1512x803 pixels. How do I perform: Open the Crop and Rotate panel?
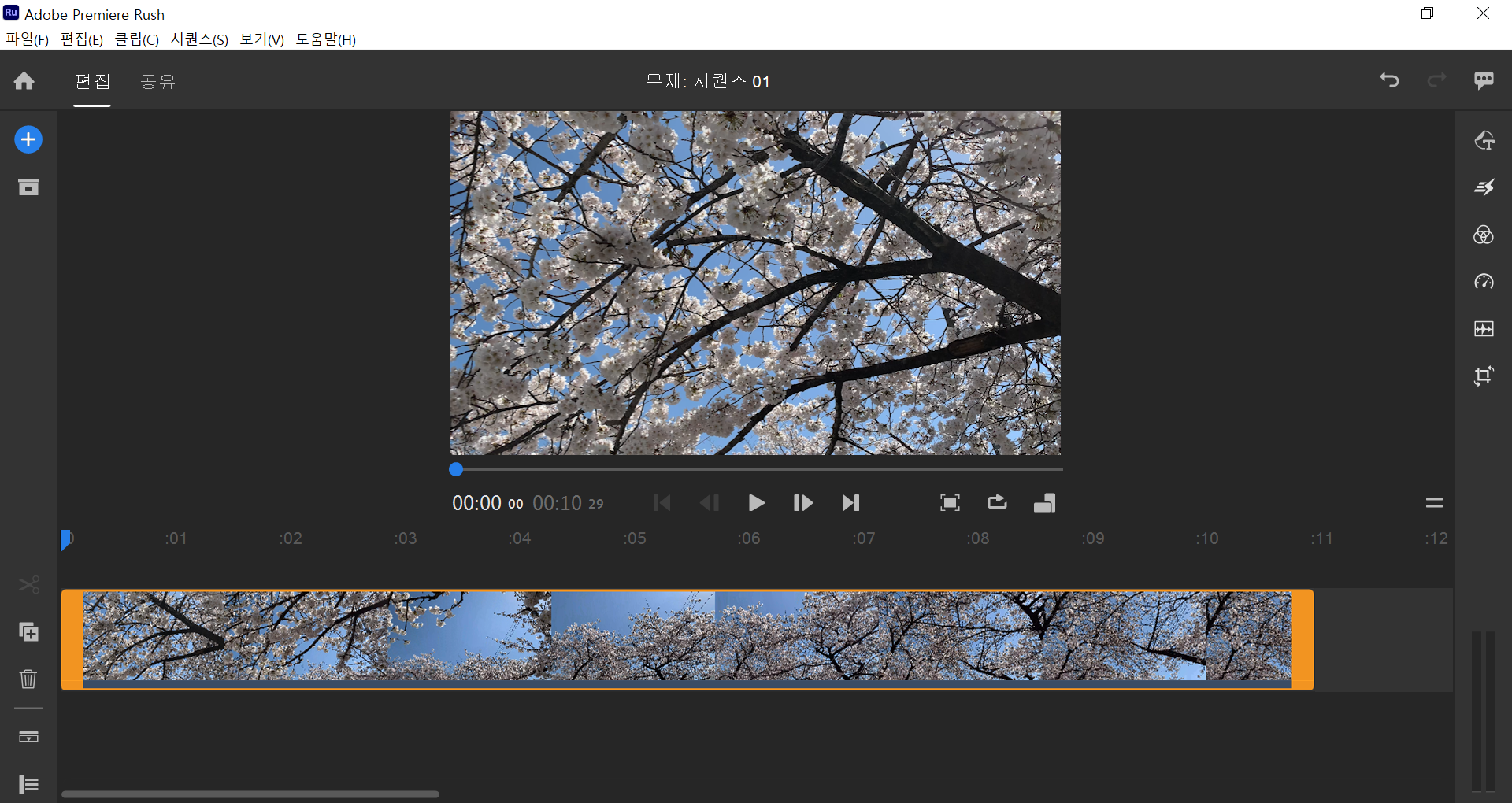click(1484, 376)
